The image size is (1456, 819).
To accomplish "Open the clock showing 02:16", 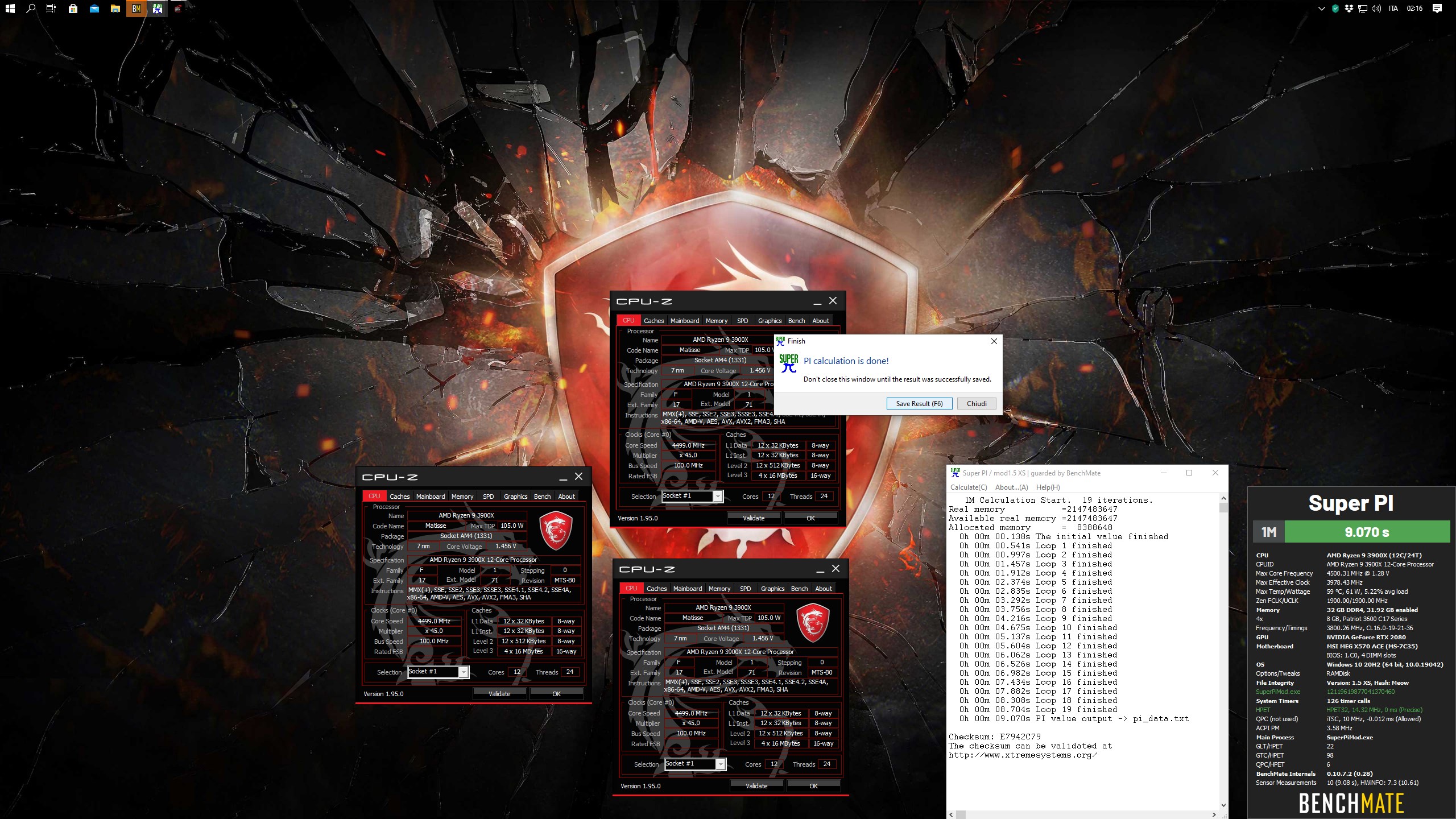I will tap(1414, 9).
